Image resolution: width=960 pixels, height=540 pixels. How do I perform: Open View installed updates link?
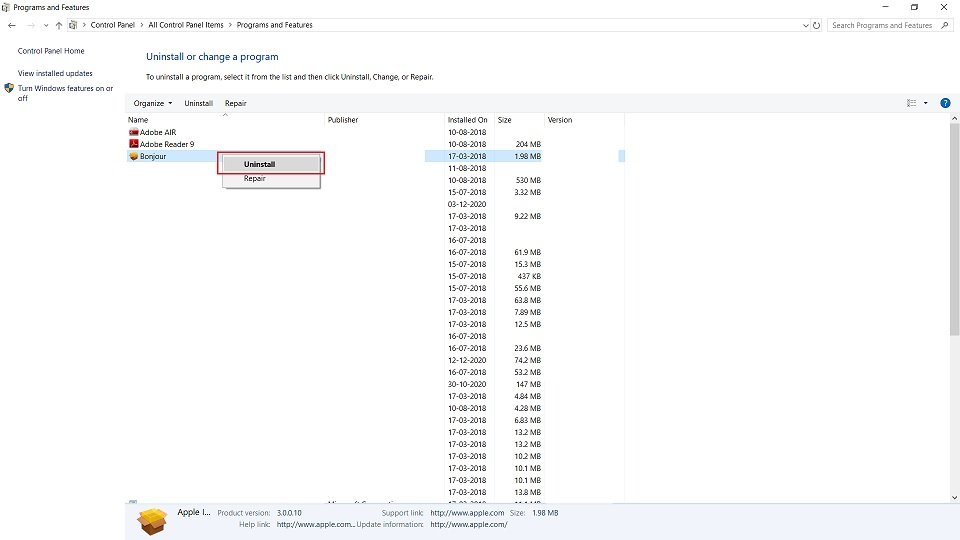(55, 73)
